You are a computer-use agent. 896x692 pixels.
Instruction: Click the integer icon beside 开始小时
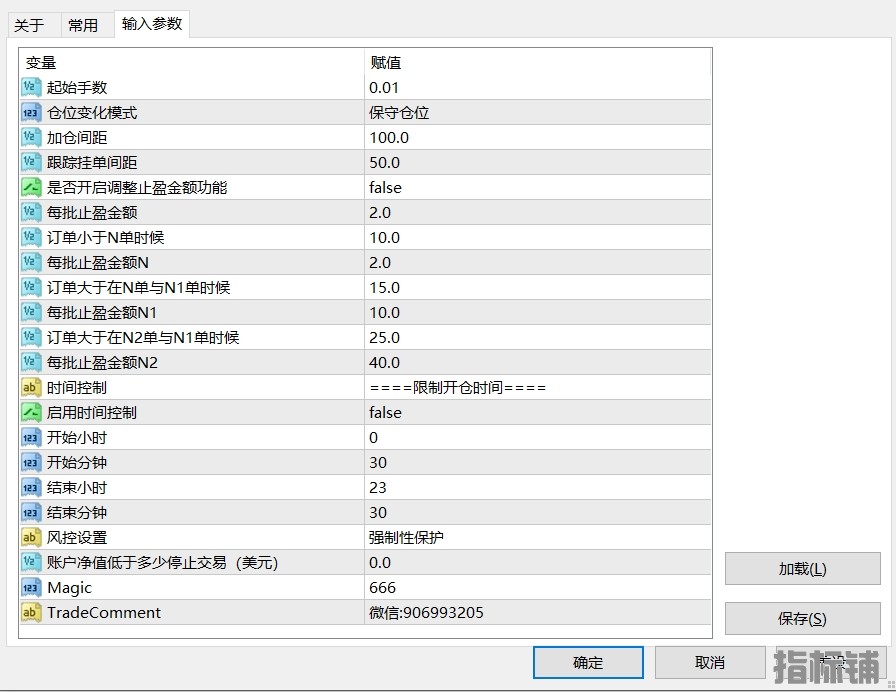31,438
